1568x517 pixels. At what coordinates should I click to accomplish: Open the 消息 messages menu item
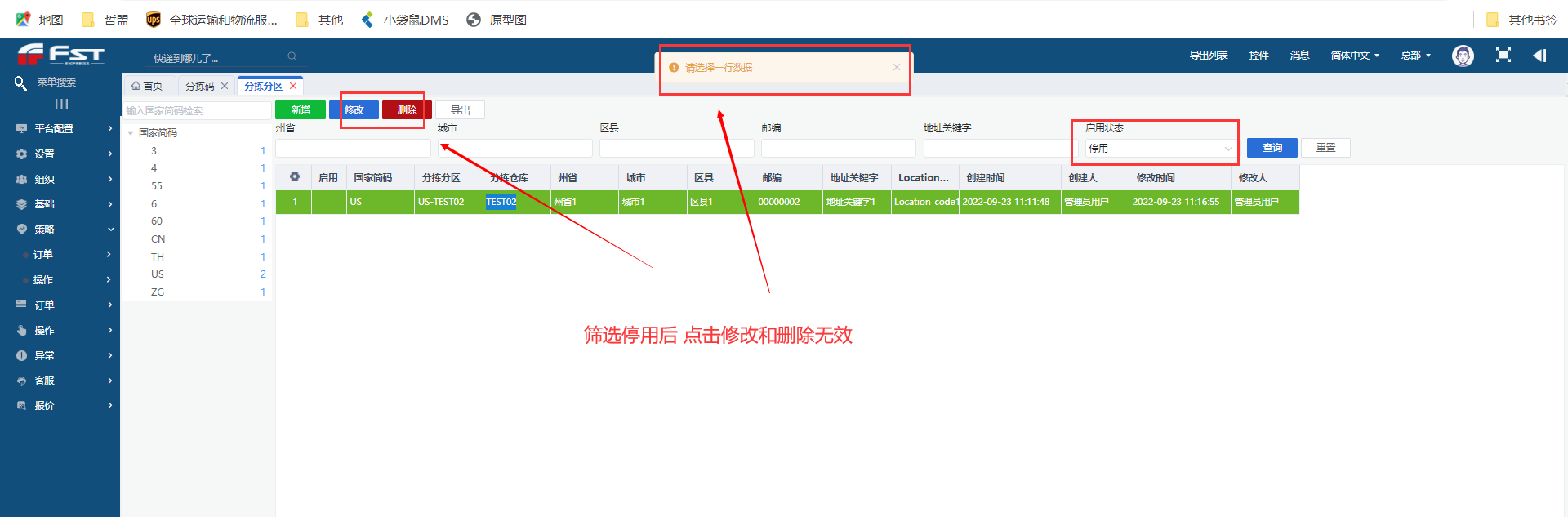1299,56
